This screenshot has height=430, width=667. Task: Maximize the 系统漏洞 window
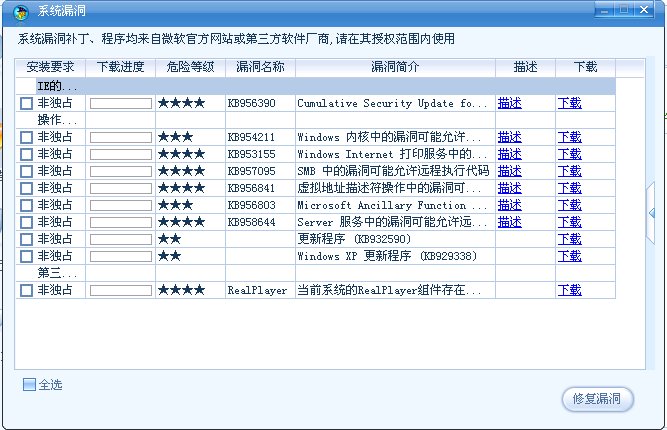[x=624, y=10]
